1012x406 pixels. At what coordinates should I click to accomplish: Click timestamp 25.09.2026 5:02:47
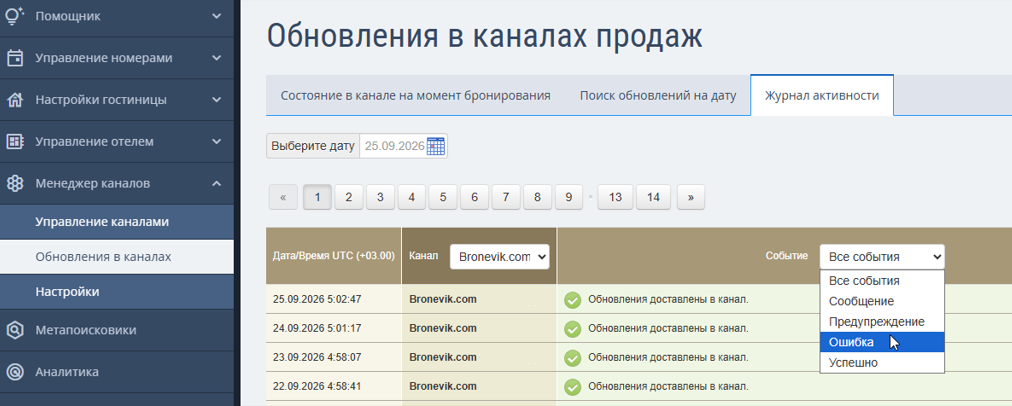pos(317,299)
